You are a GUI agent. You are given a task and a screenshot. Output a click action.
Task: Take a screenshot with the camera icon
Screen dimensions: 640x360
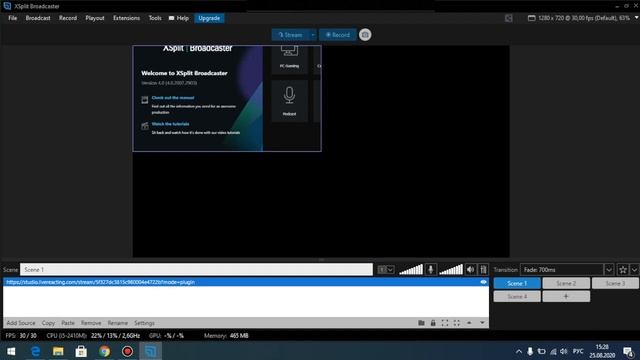365,35
